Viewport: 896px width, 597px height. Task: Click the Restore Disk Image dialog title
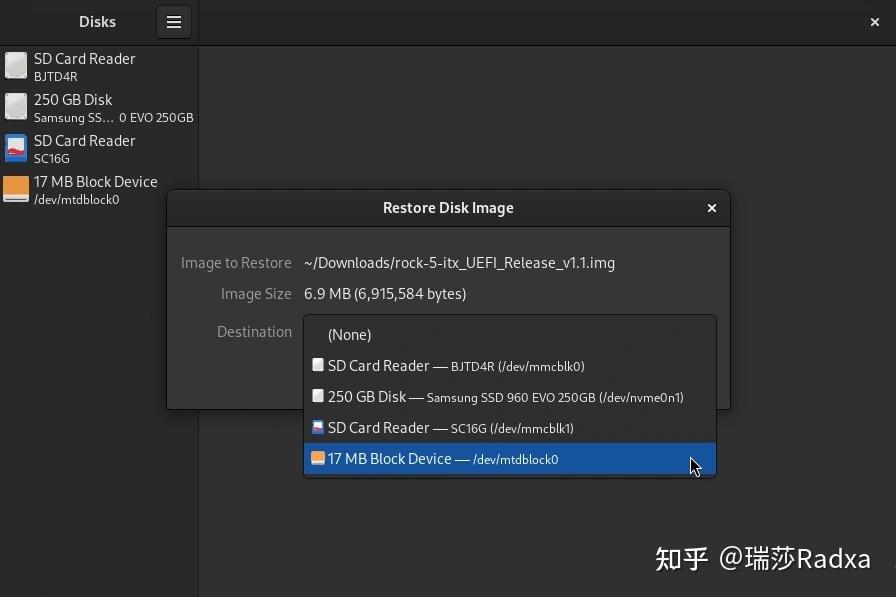[x=448, y=208]
